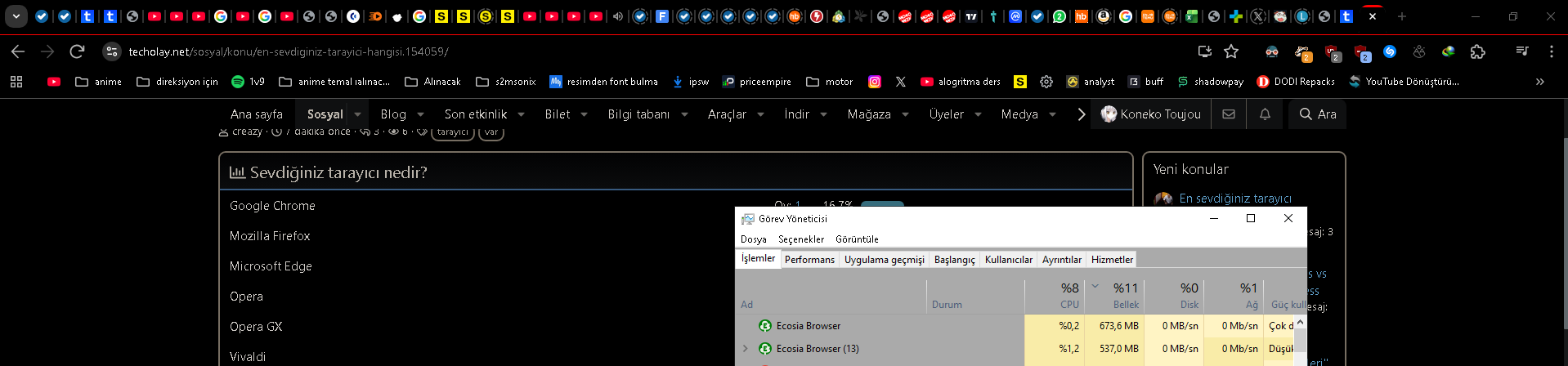Switch to the Performans tab
Image resolution: width=1568 pixels, height=366 pixels.
[x=809, y=260]
